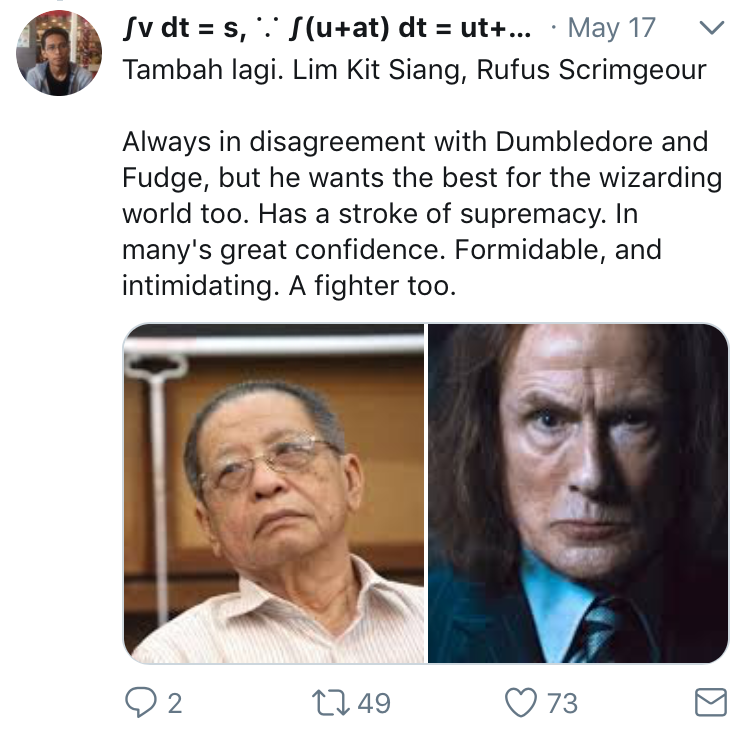
Task: Click the 'Fudge, but he wants the best' line
Action: [x=421, y=179]
